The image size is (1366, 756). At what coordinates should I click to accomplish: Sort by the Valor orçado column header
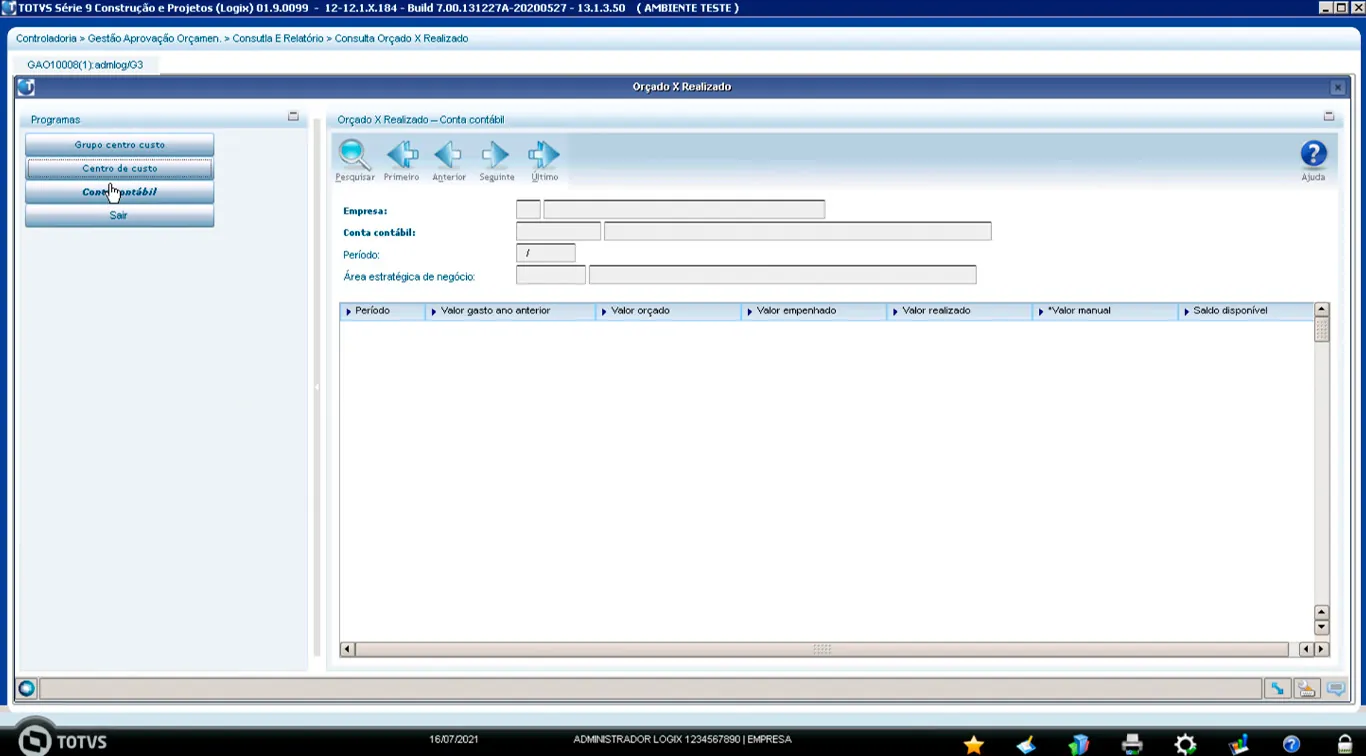[x=640, y=311]
